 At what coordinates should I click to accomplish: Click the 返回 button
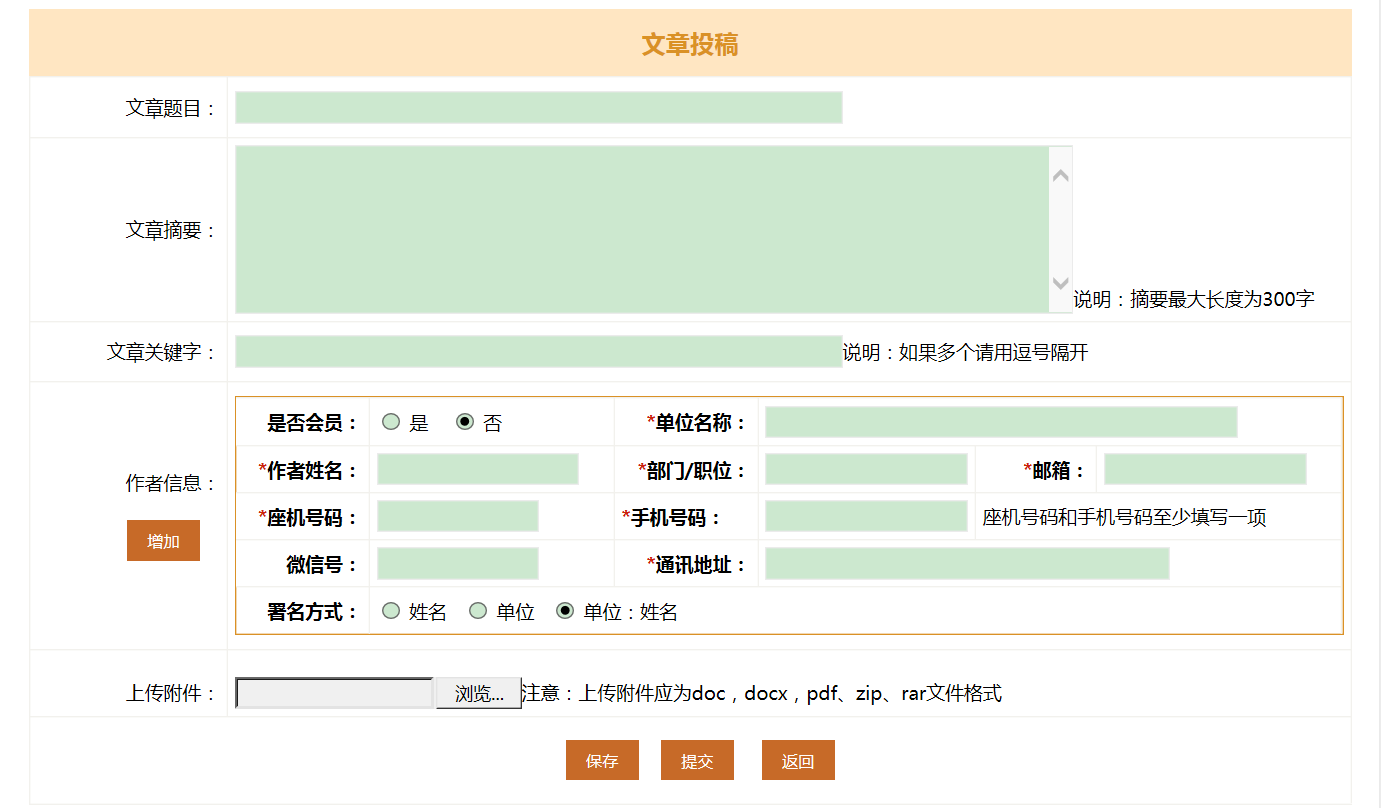click(x=798, y=761)
